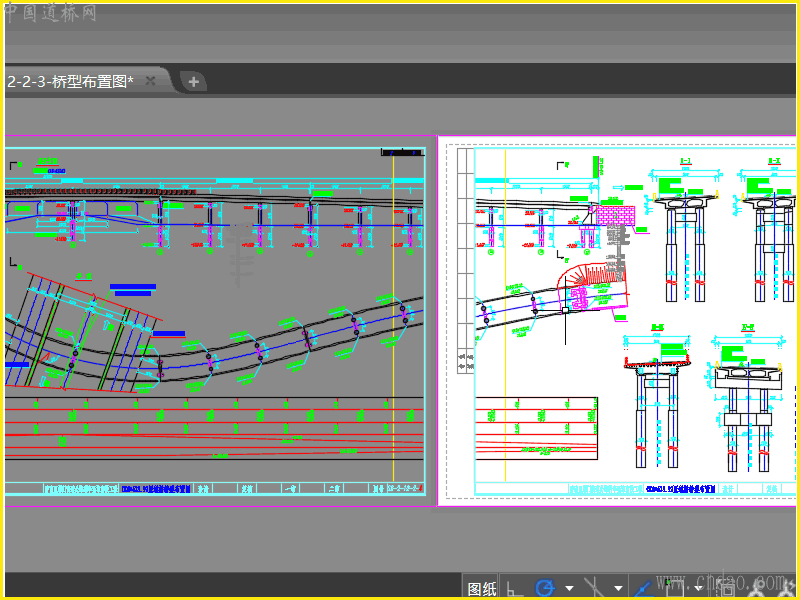Screen dimensions: 800x600
Task: Click the 图纸 paper space button
Action: (482, 588)
